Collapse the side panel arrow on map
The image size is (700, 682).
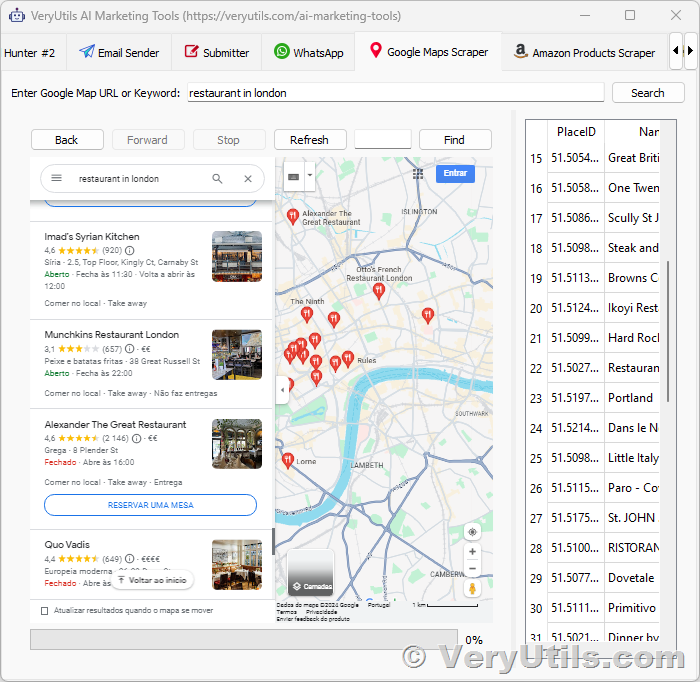(282, 390)
